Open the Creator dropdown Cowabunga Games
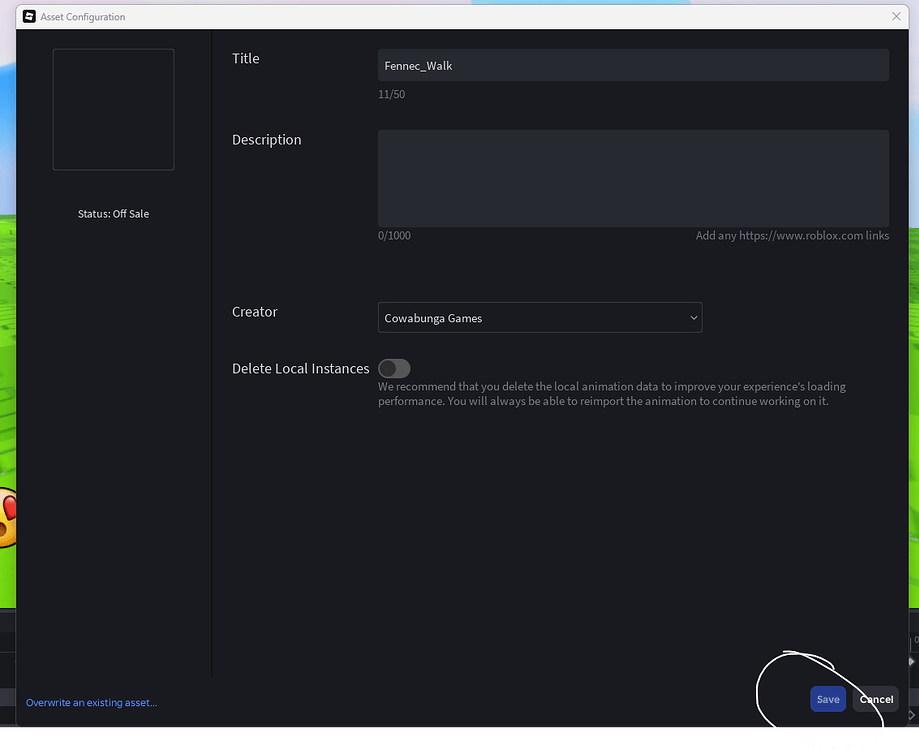The image size is (919, 750). pyautogui.click(x=540, y=318)
